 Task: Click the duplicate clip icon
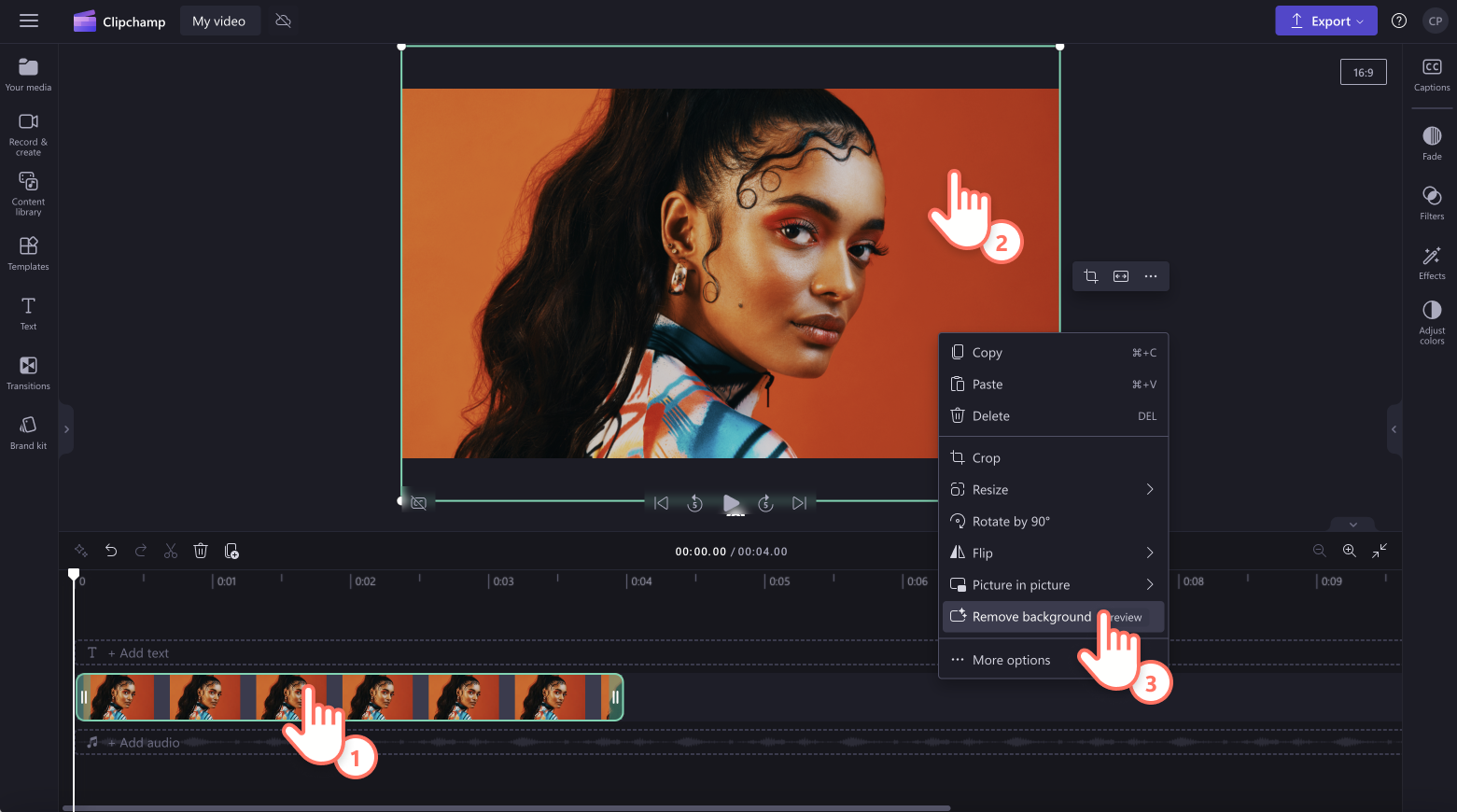coord(231,551)
